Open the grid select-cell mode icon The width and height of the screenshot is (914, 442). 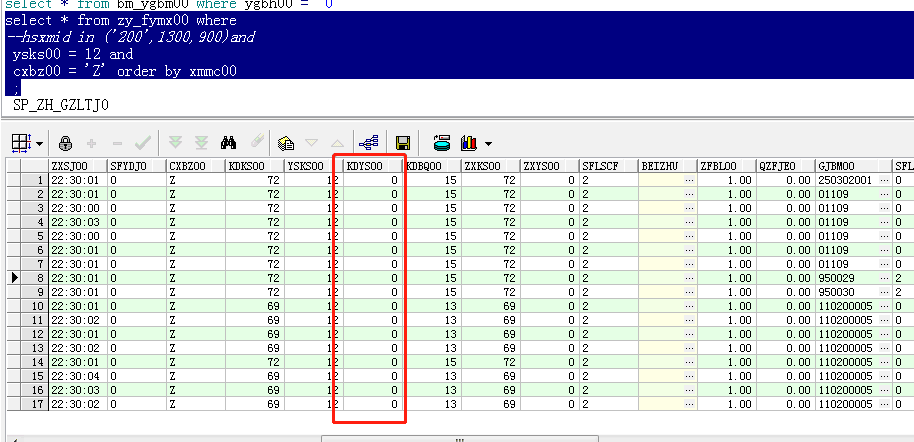pyautogui.click(x=20, y=143)
